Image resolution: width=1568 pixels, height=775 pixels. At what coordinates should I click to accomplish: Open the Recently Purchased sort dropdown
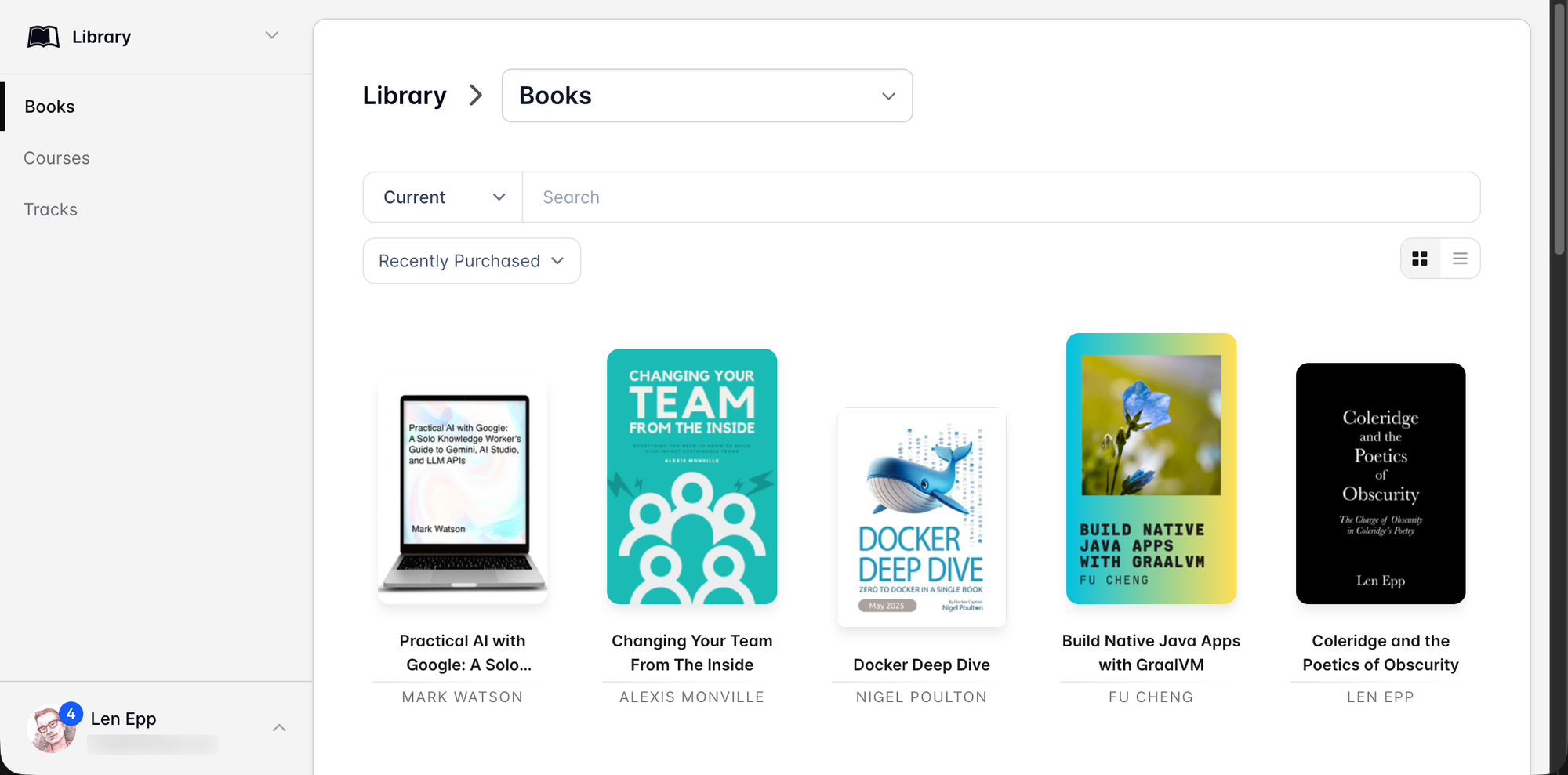click(x=471, y=261)
